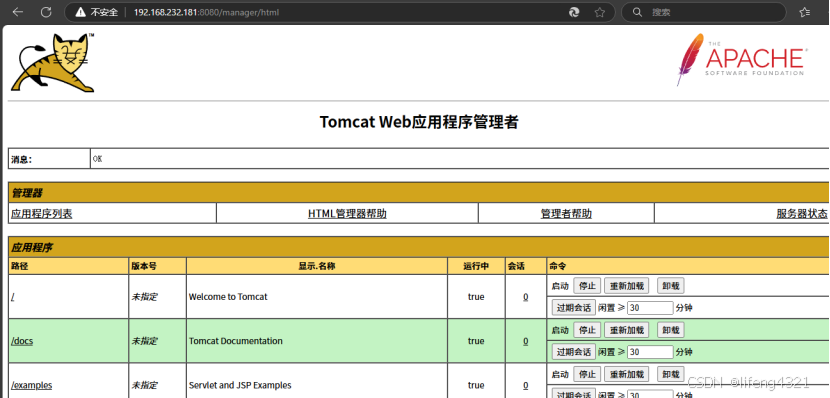830x398 pixels.
Task: Reload the /docs application
Action: 627,330
